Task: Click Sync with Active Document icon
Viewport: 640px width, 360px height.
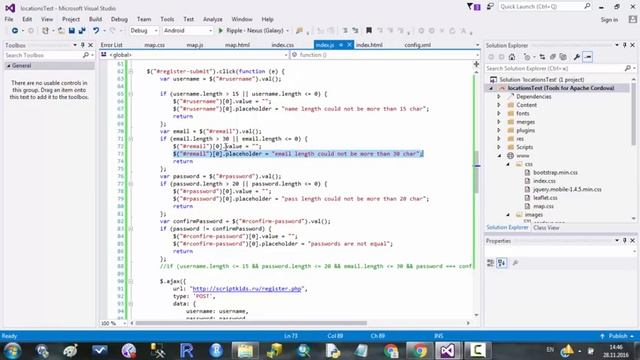Action: coord(542,57)
